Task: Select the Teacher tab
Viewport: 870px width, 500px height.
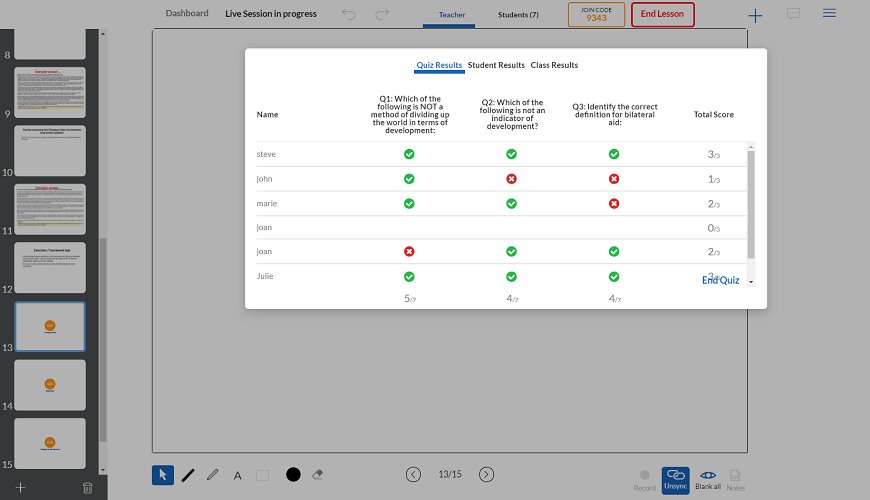Action: pos(452,15)
